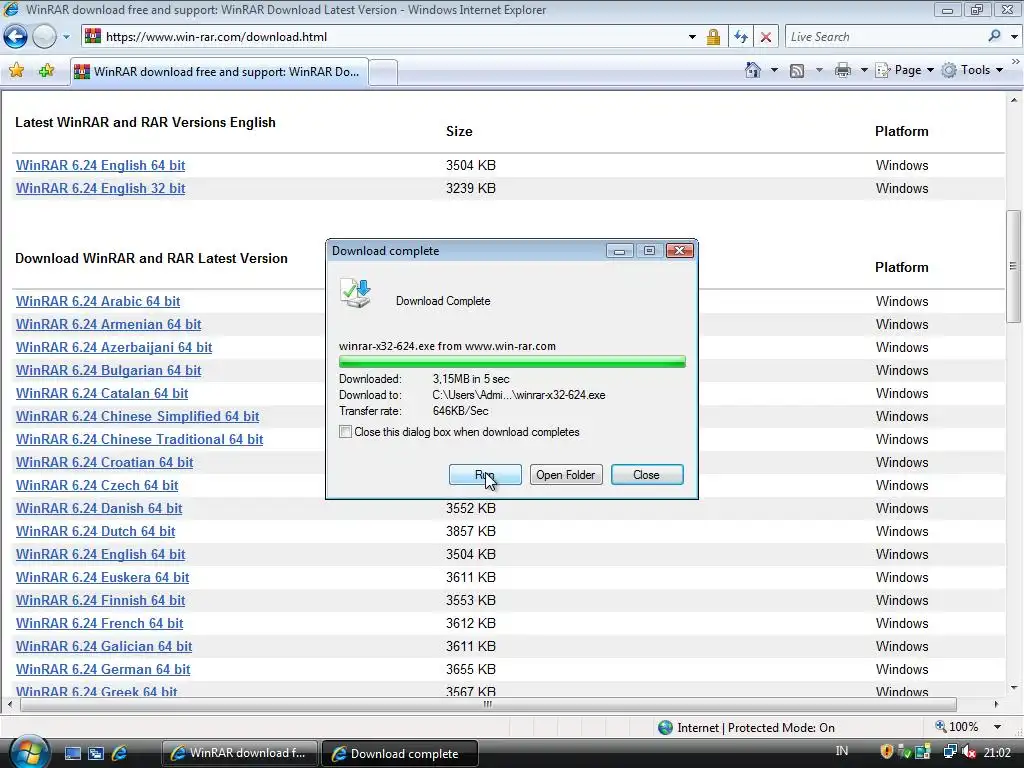Select the WinRAR download page tab
The height and width of the screenshot is (768, 1024).
(219, 72)
